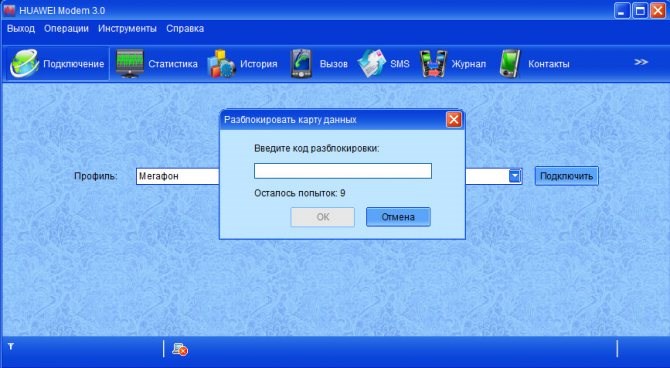Open the Инструменты menu
Image resolution: width=670 pixels, height=368 pixels.
point(127,29)
